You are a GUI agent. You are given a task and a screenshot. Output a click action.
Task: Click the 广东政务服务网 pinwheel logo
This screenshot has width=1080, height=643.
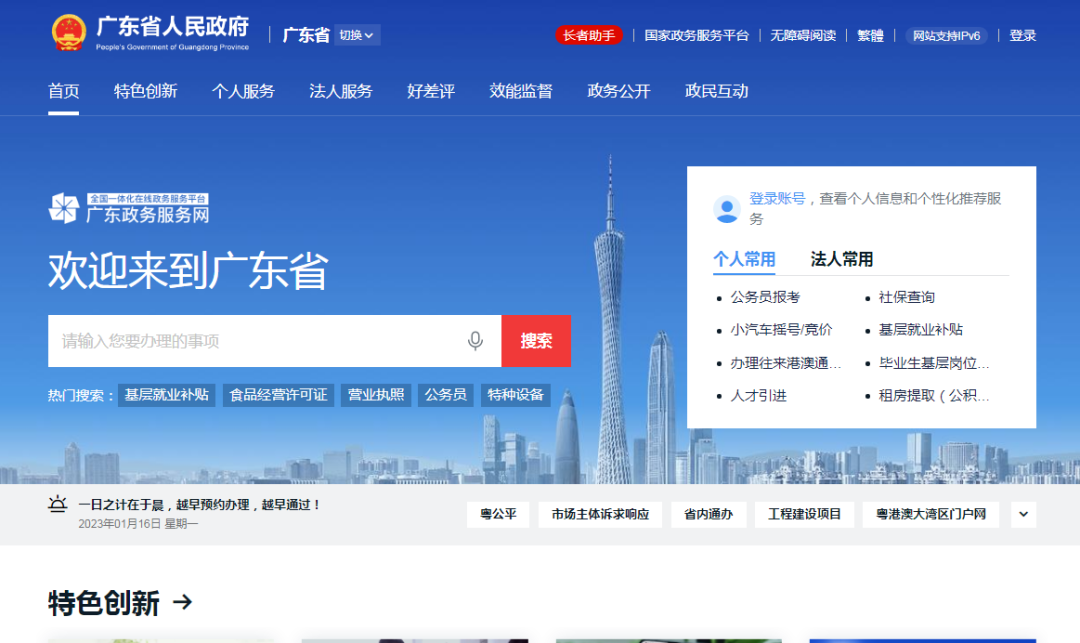click(64, 208)
